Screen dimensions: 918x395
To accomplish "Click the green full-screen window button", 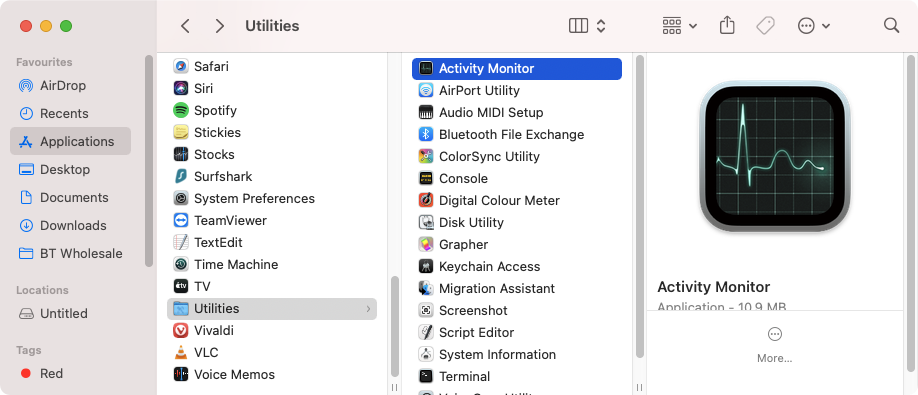I will coord(66,26).
